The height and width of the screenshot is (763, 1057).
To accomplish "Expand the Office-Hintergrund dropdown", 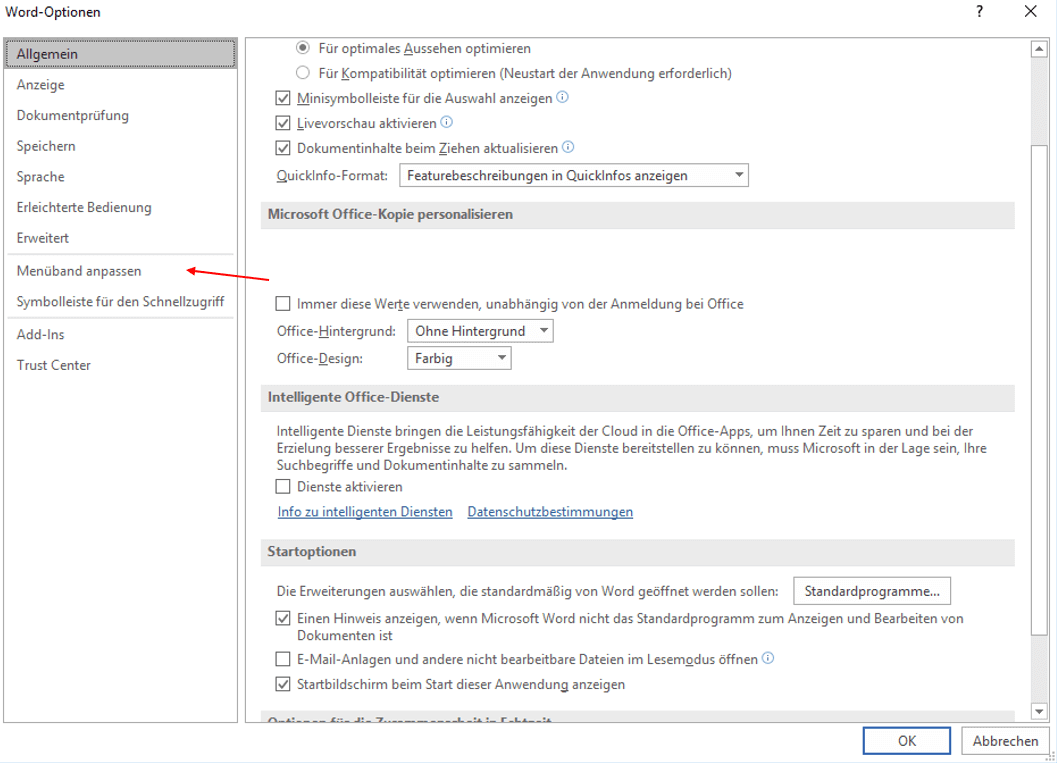I will click(x=479, y=331).
